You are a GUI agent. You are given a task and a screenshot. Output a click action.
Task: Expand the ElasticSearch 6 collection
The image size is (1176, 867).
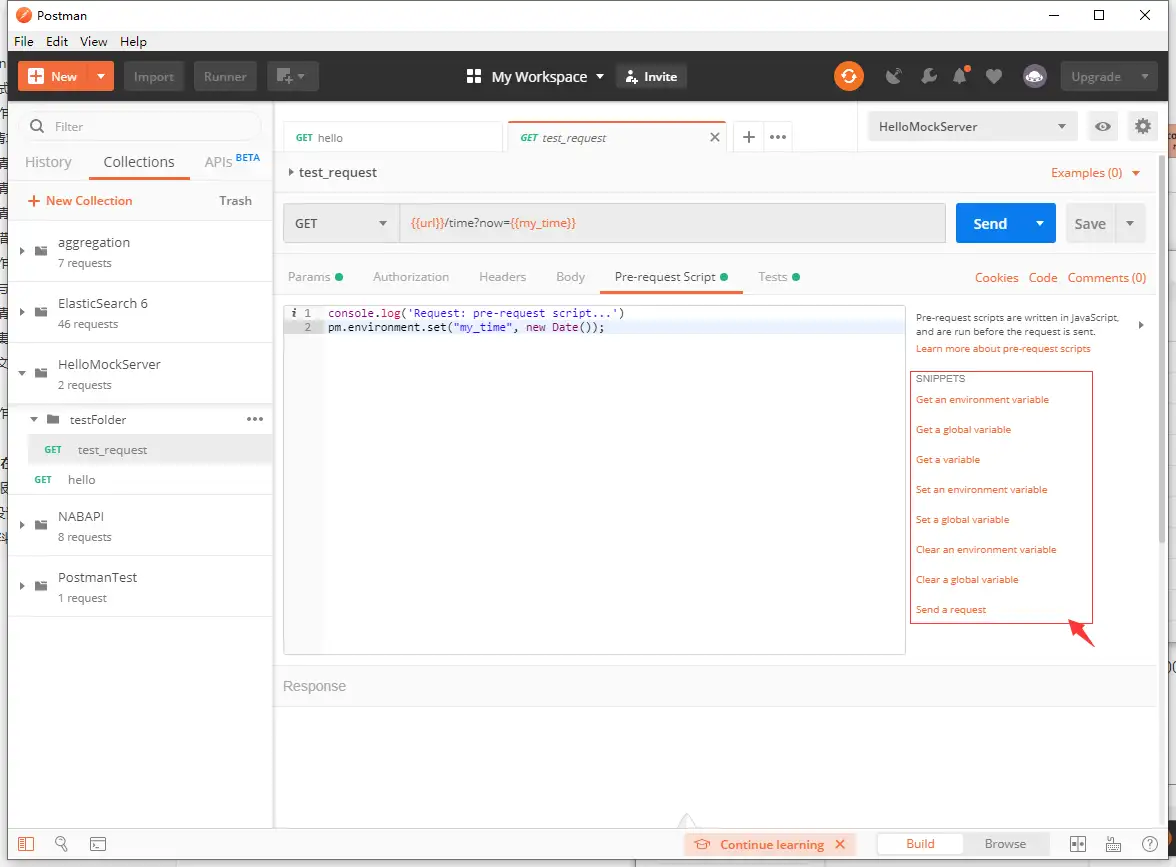pyautogui.click(x=23, y=312)
